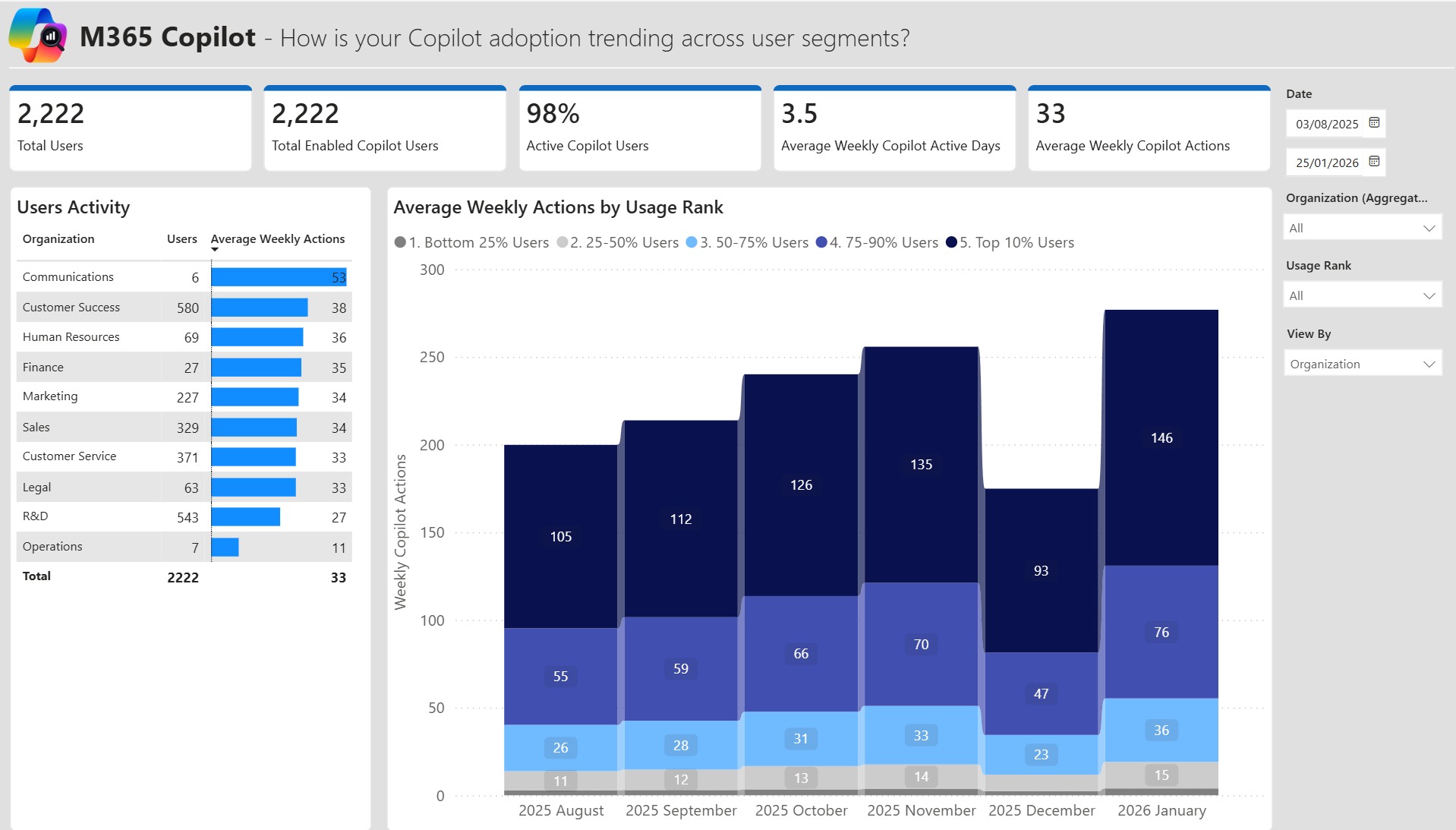Screen dimensions: 1456x830
Task: Click the 2025 November segment labeled 70
Action: click(x=921, y=644)
